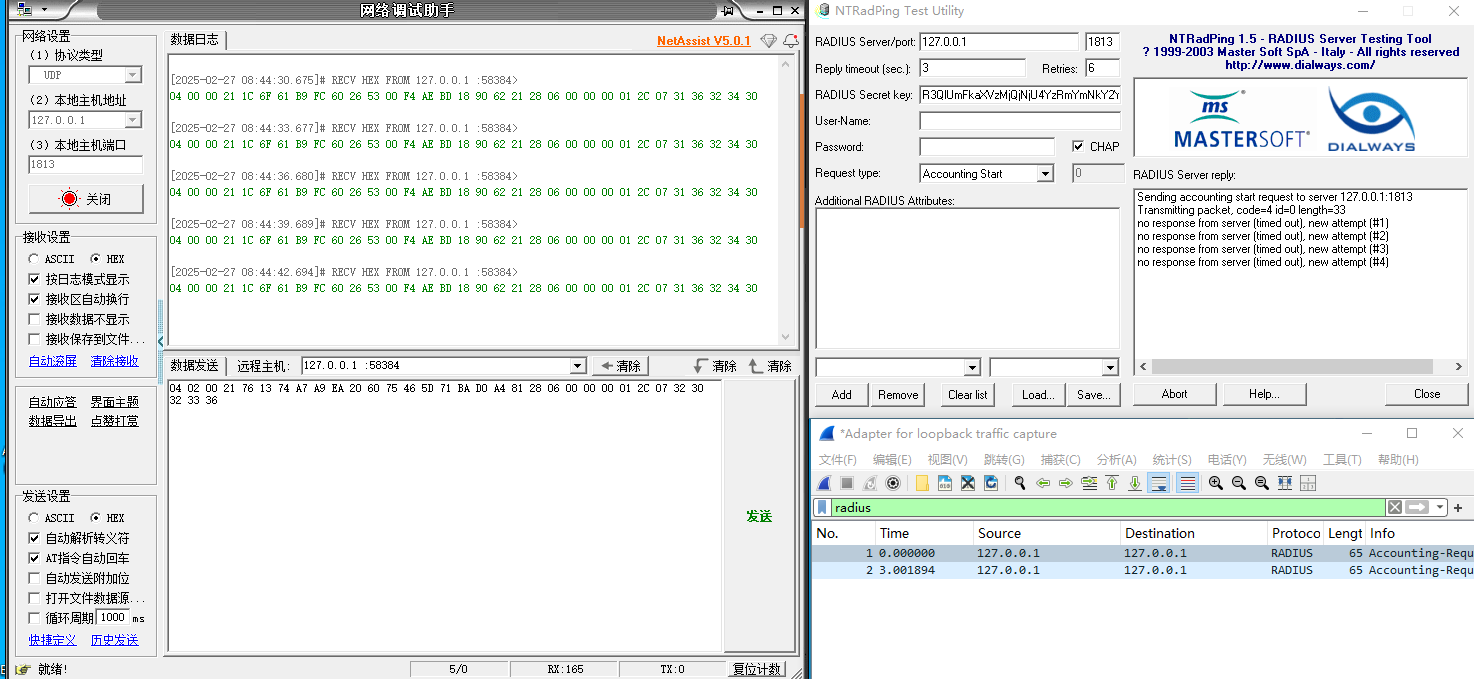Viewport: 1474px width, 679px height.
Task: Open the Request type Accounting Start dropdown
Action: [x=1045, y=173]
